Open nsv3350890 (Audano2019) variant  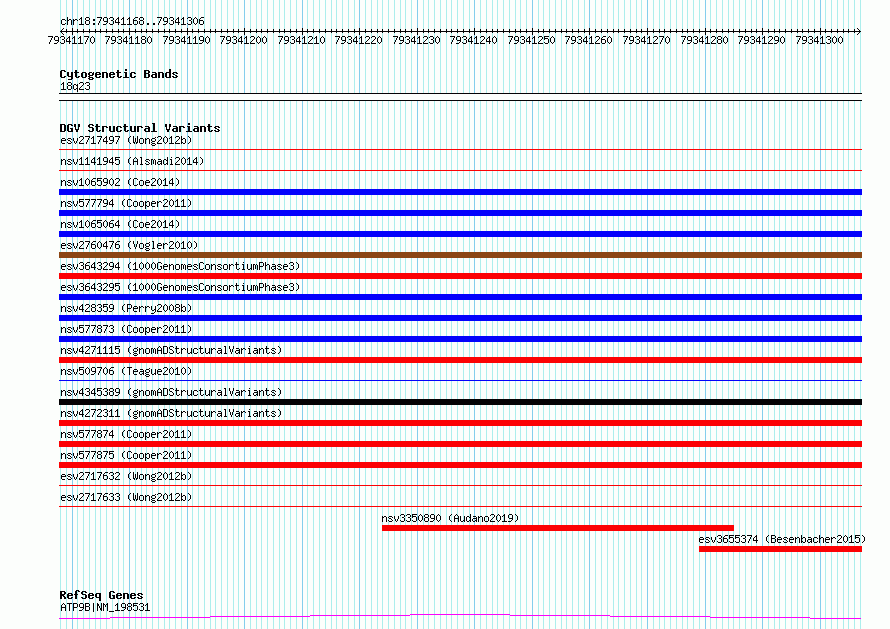click(x=450, y=518)
